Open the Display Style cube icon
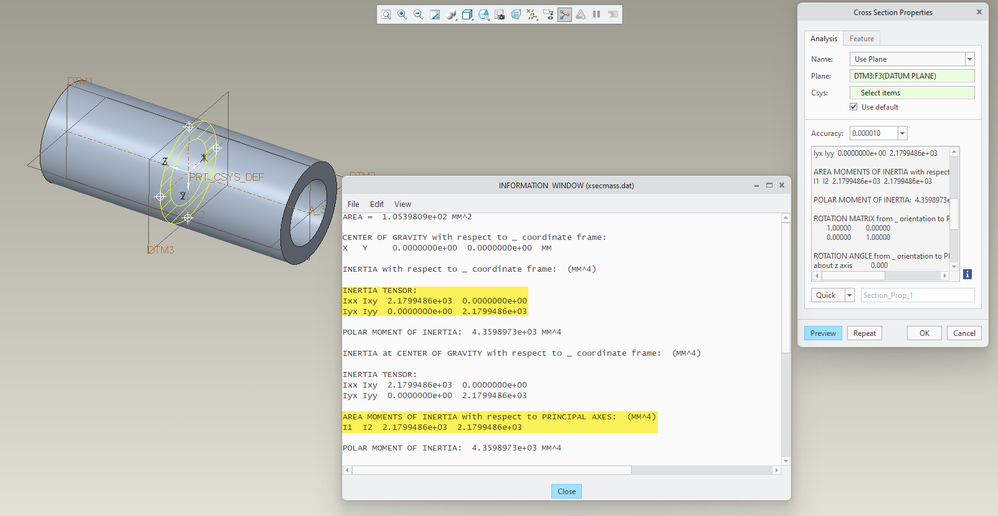998x516 pixels. [467, 14]
